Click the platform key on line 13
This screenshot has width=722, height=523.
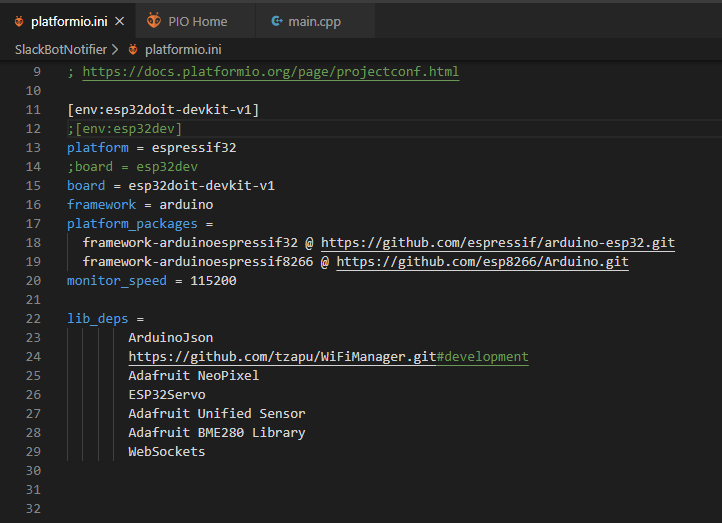click(x=98, y=148)
